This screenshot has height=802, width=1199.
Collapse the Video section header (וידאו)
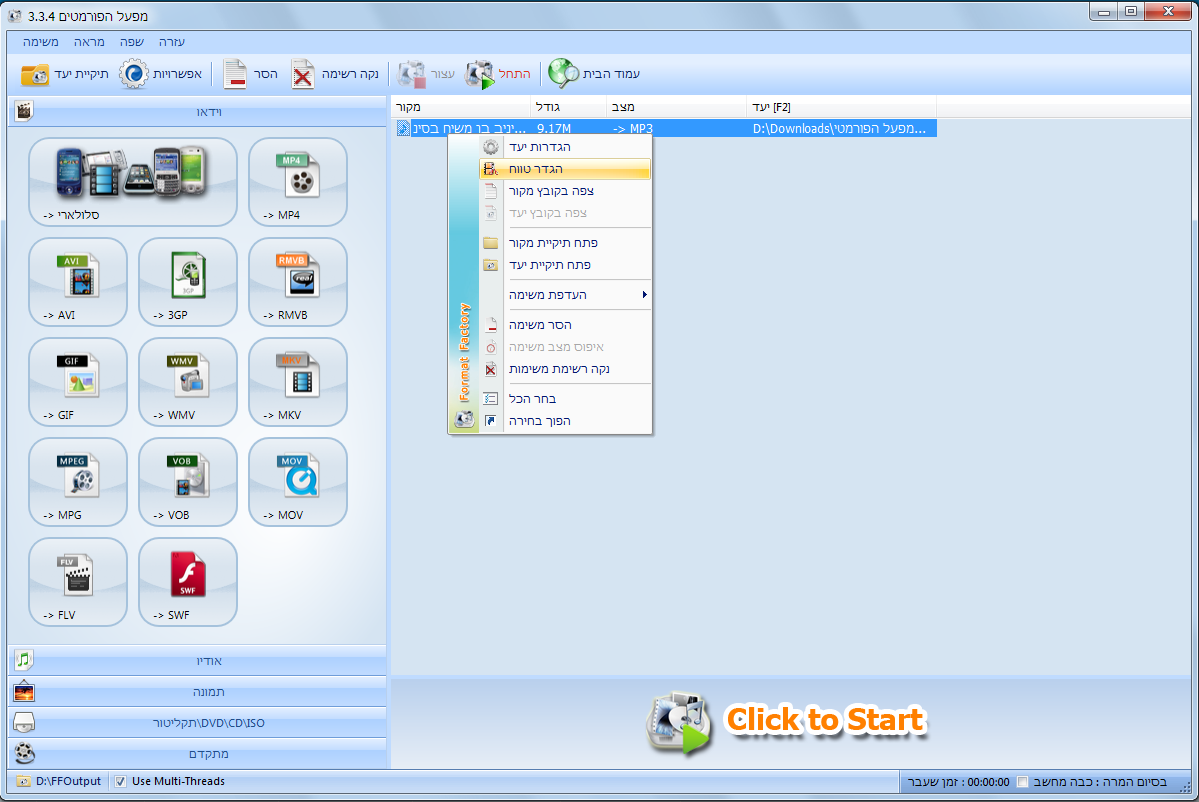(x=198, y=112)
